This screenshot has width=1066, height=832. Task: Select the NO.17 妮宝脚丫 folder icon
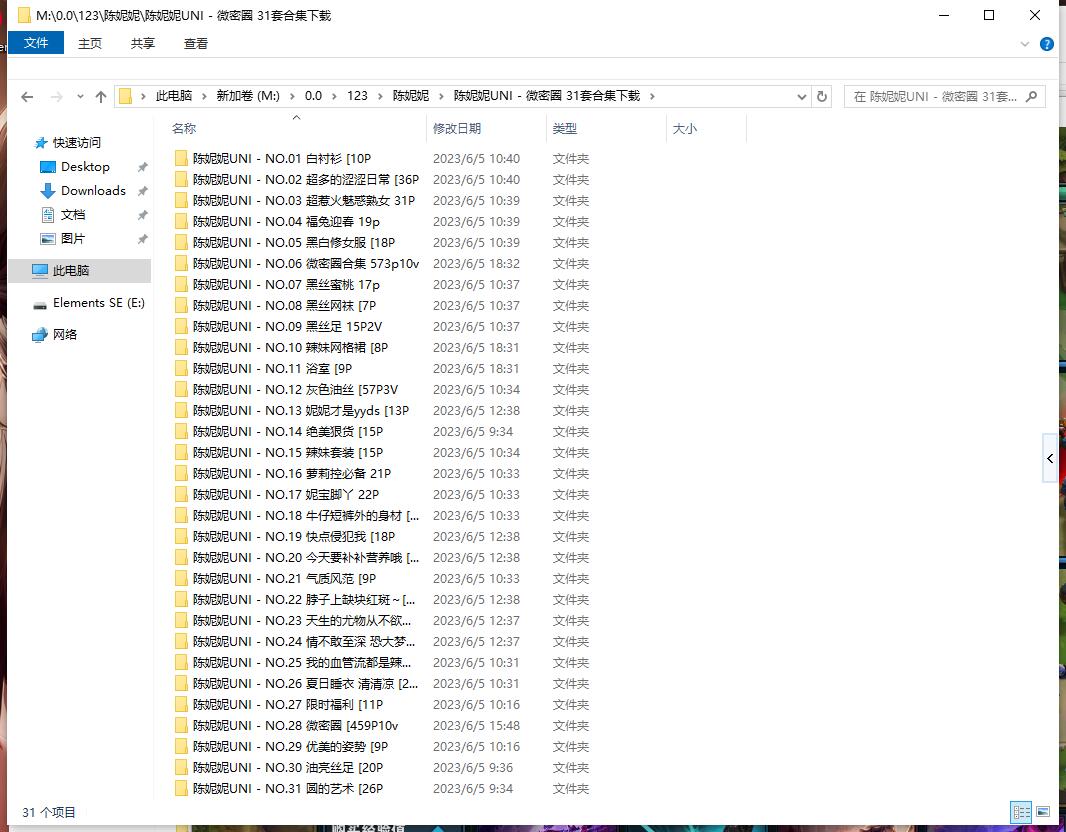(x=181, y=495)
